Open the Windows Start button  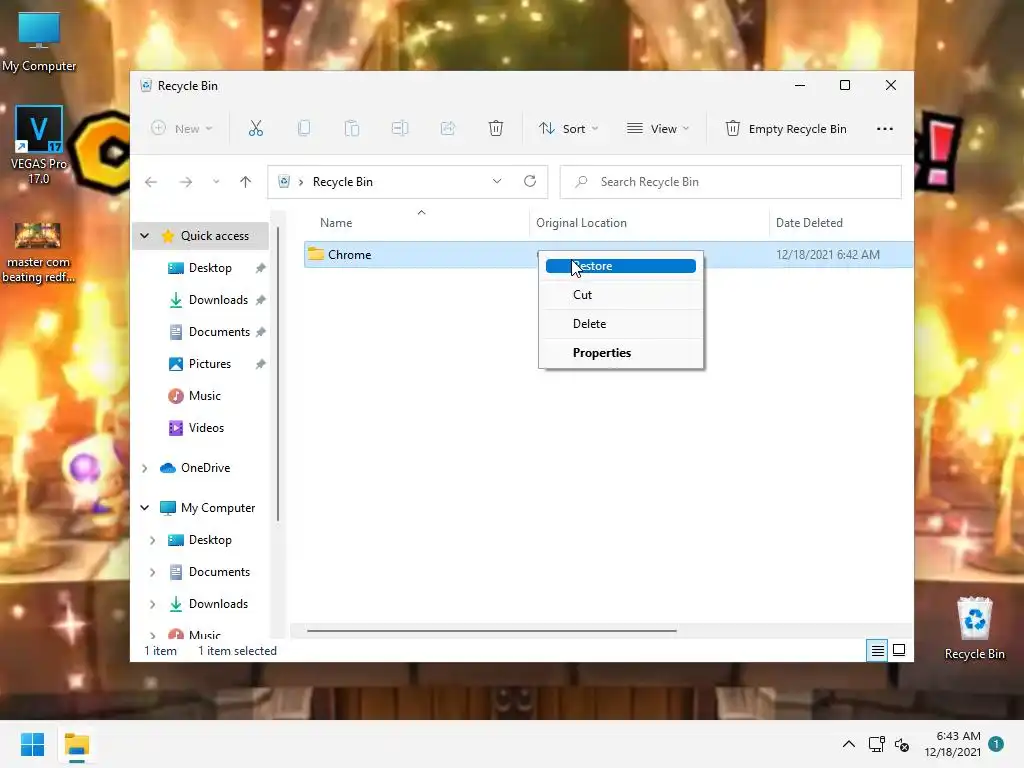[x=33, y=744]
